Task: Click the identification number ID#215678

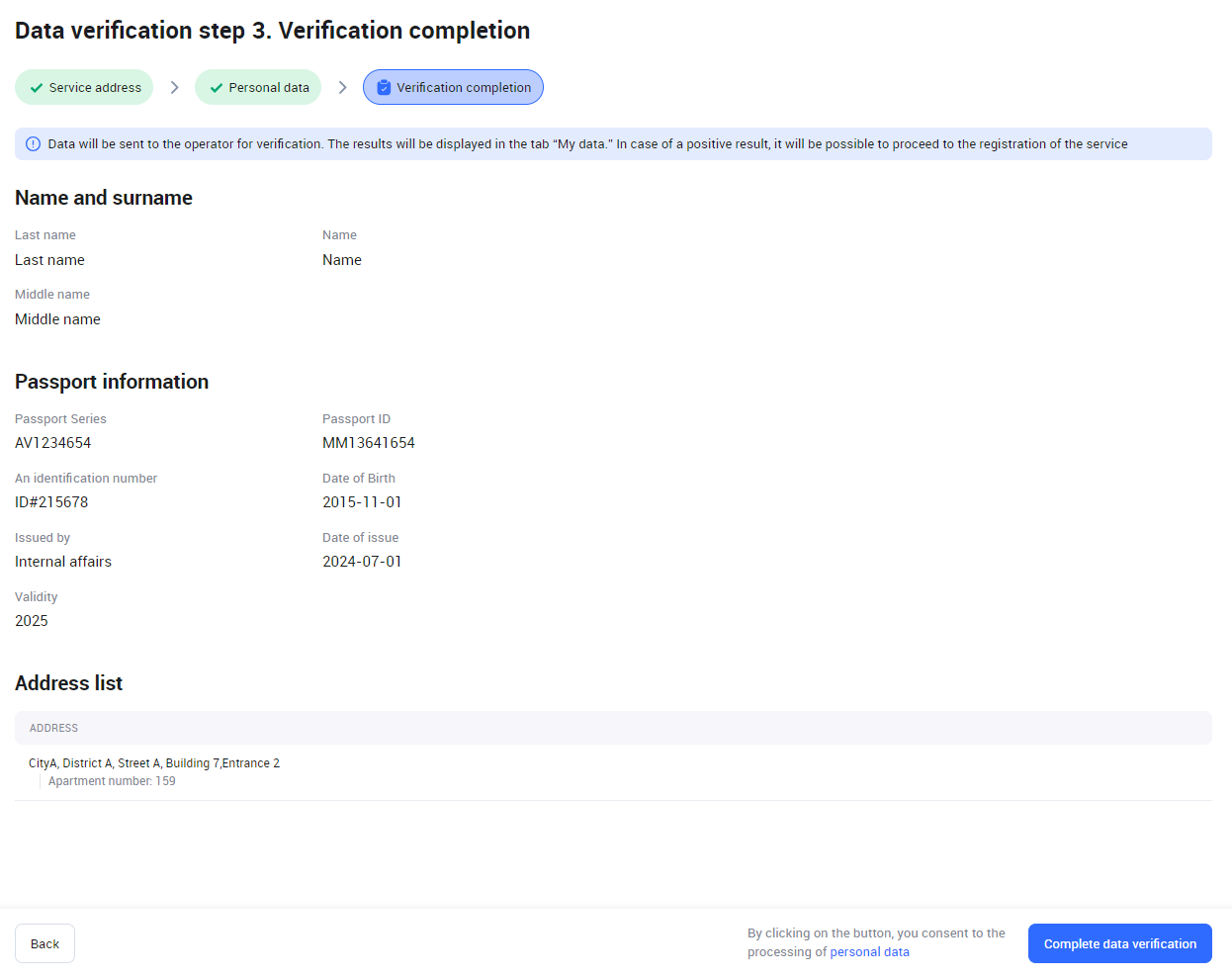Action: [x=51, y=502]
